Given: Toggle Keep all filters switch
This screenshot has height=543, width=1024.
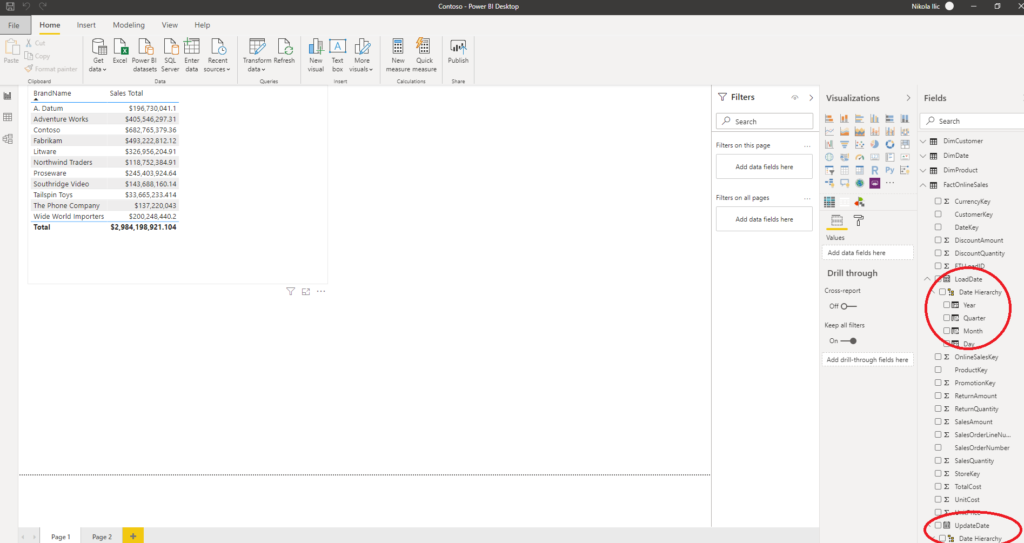Looking at the screenshot, I should 848,340.
